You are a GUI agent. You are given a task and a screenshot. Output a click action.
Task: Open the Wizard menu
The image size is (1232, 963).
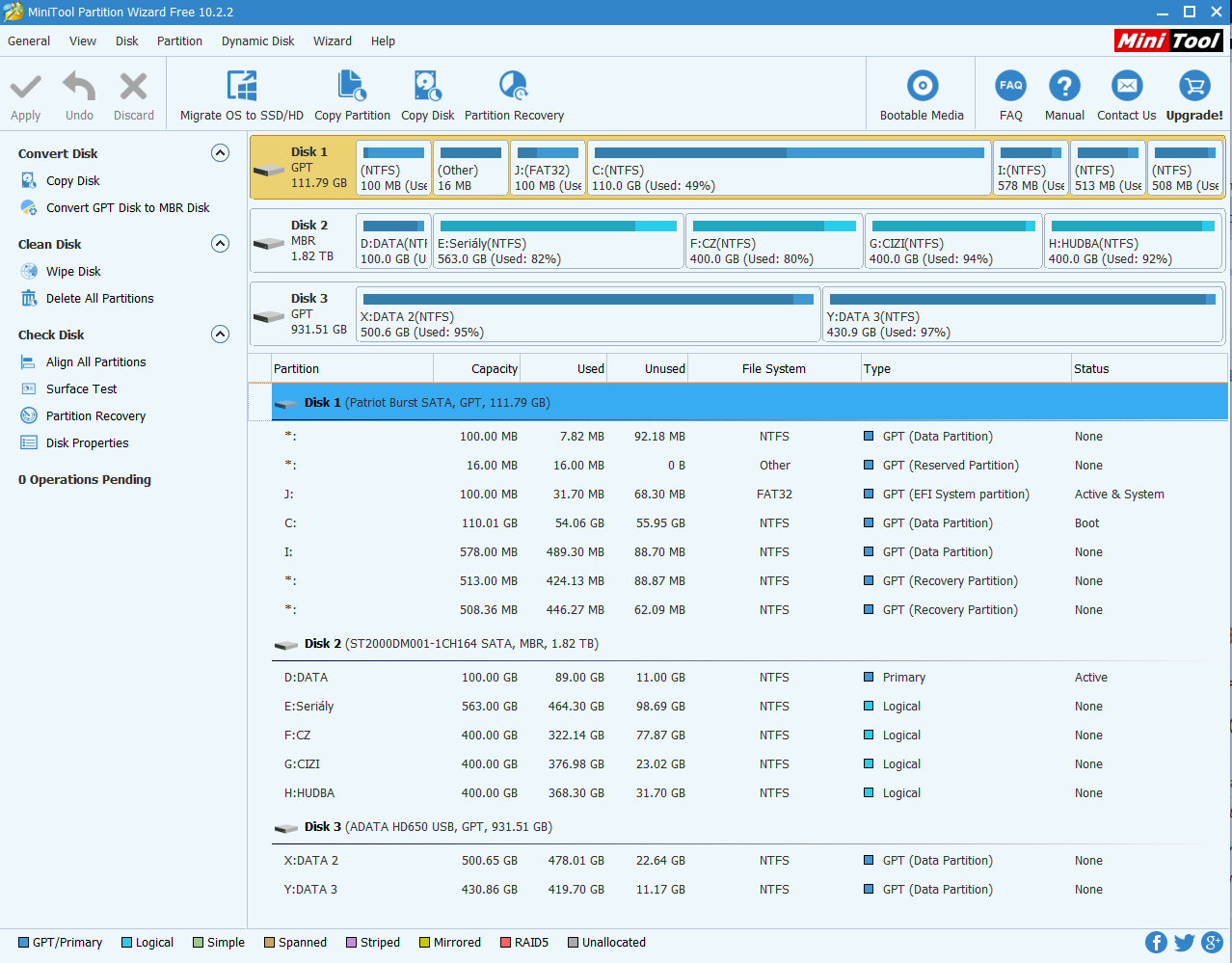pyautogui.click(x=332, y=41)
